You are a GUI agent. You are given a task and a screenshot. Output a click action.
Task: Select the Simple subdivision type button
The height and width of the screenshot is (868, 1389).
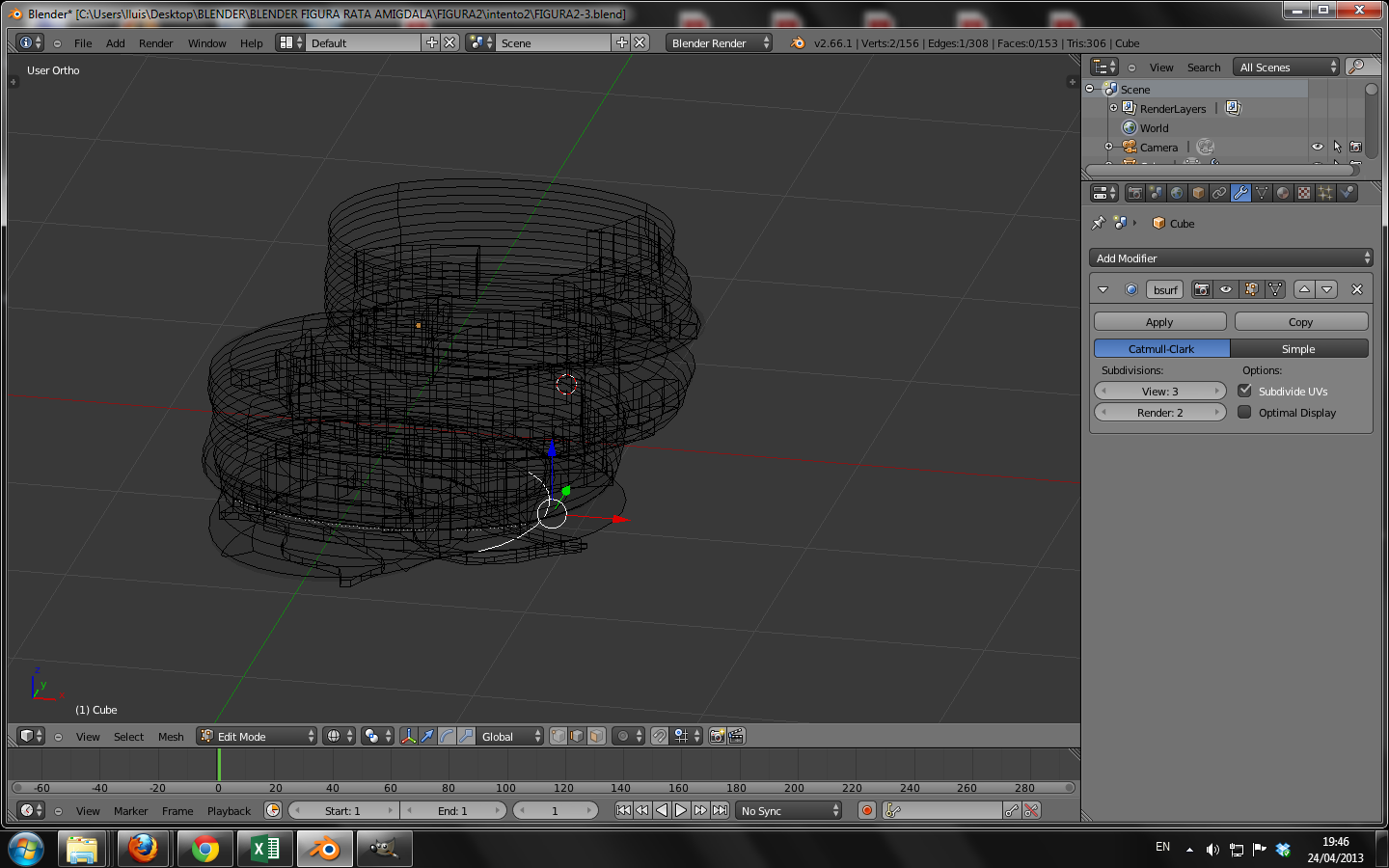click(x=1298, y=348)
